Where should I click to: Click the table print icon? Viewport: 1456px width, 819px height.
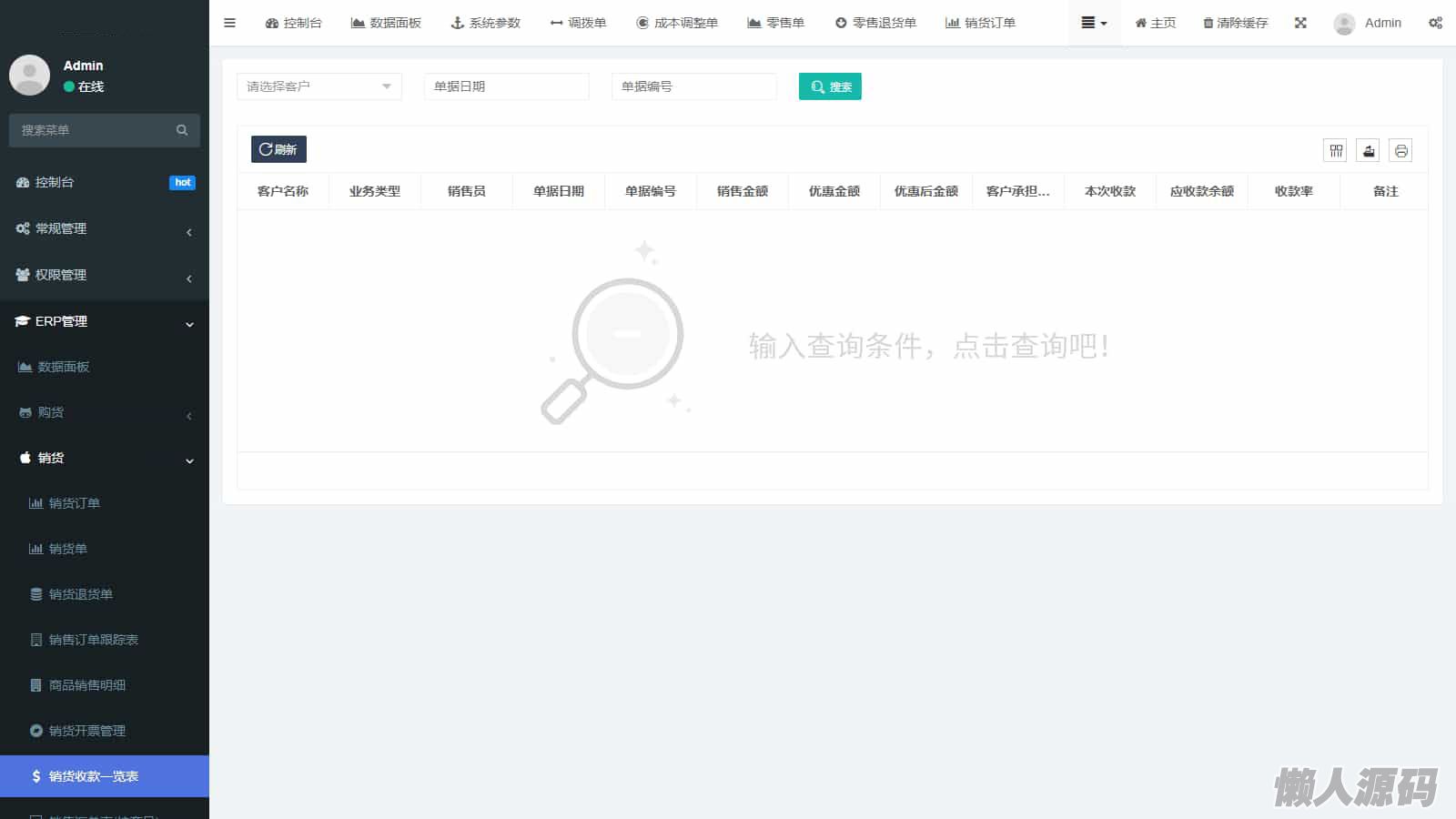tap(1401, 151)
